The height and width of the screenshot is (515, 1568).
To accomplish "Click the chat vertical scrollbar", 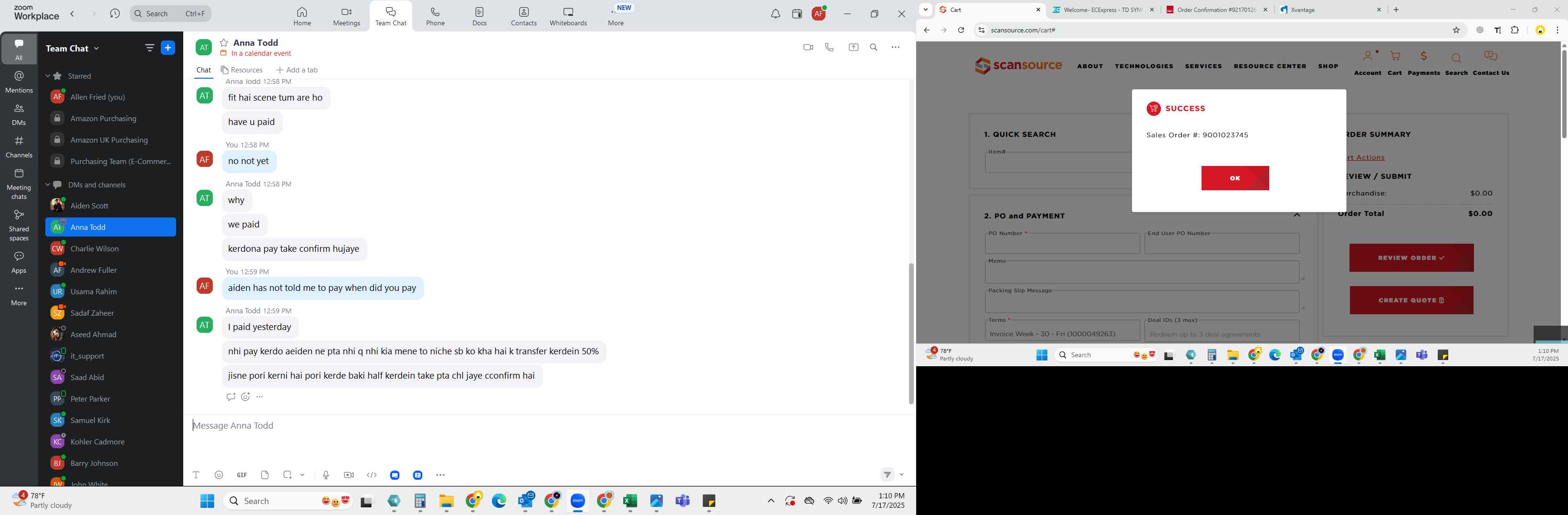I will [910, 334].
